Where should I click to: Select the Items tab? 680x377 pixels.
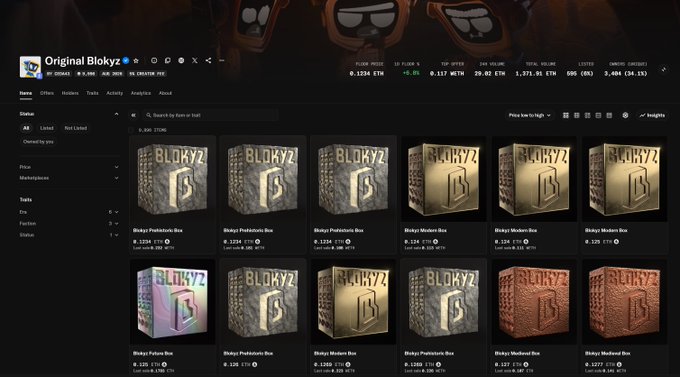pyautogui.click(x=26, y=93)
